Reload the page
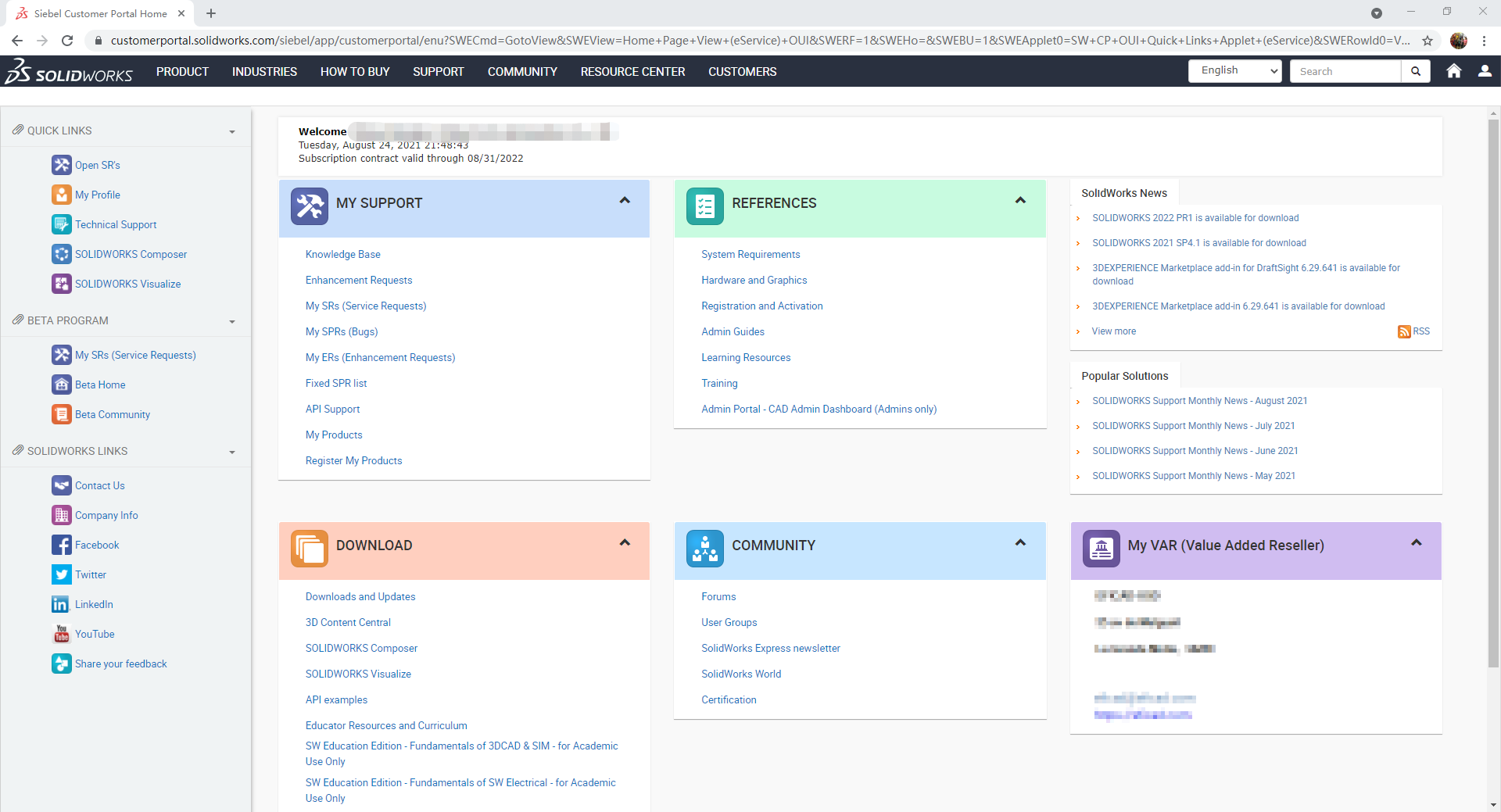The image size is (1501, 812). (x=67, y=41)
